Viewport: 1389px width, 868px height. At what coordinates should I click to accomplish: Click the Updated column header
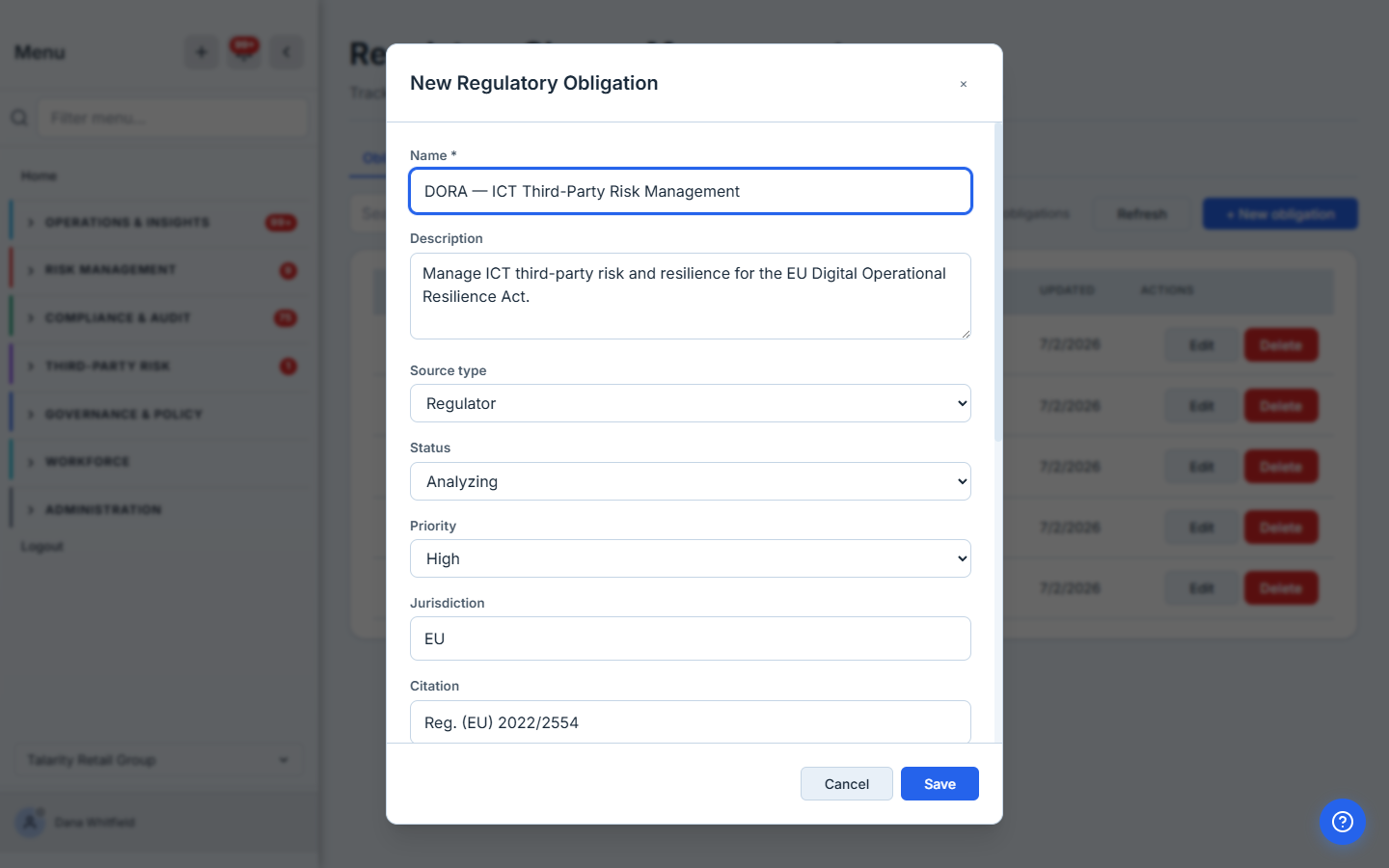pos(1067,290)
